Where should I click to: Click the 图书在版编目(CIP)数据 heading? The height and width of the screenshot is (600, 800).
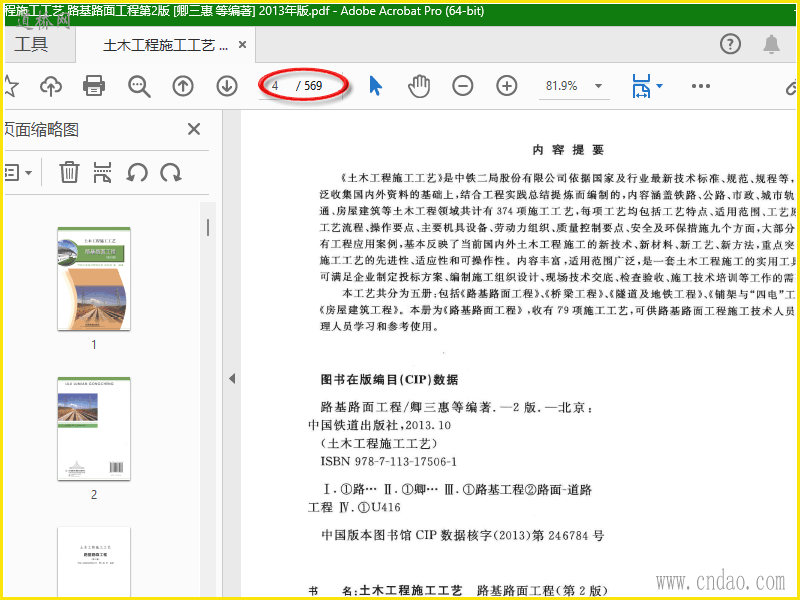(389, 380)
